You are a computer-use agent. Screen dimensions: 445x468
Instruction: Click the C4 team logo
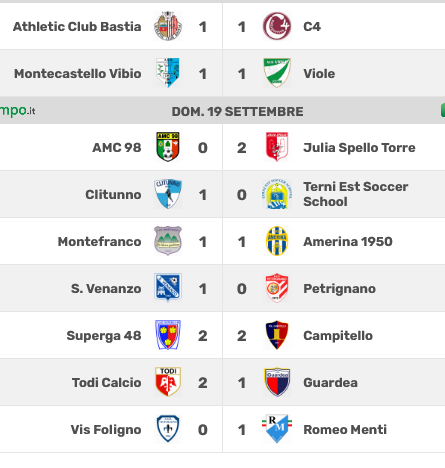(x=277, y=26)
